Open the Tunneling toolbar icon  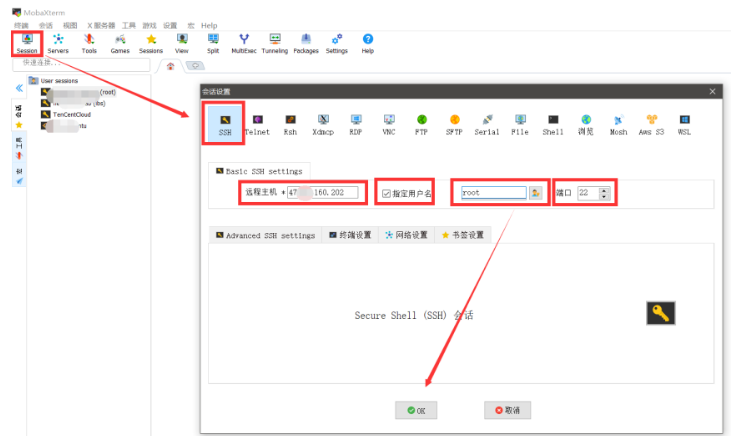(x=275, y=44)
